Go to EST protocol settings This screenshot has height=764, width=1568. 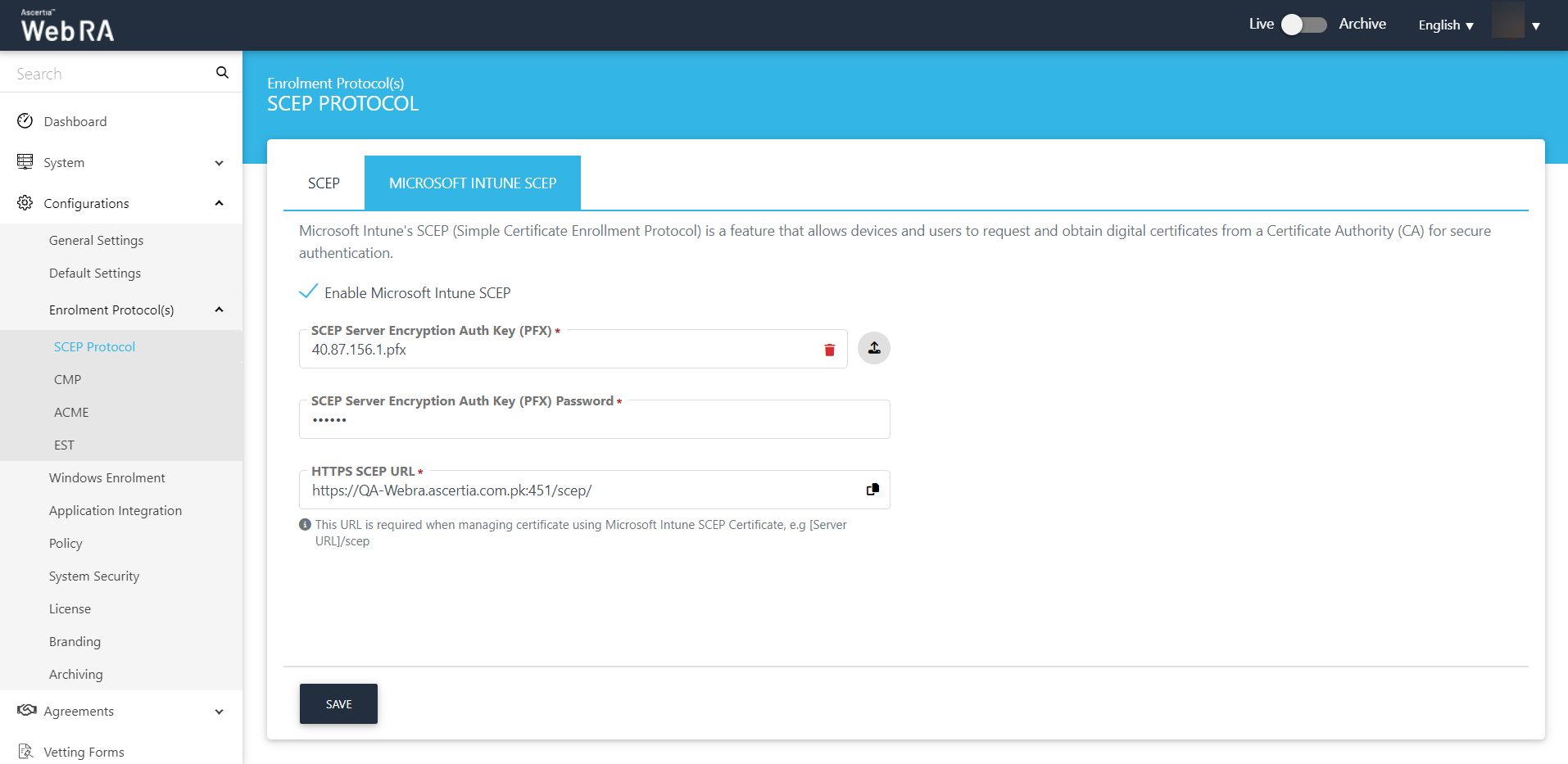(x=64, y=445)
